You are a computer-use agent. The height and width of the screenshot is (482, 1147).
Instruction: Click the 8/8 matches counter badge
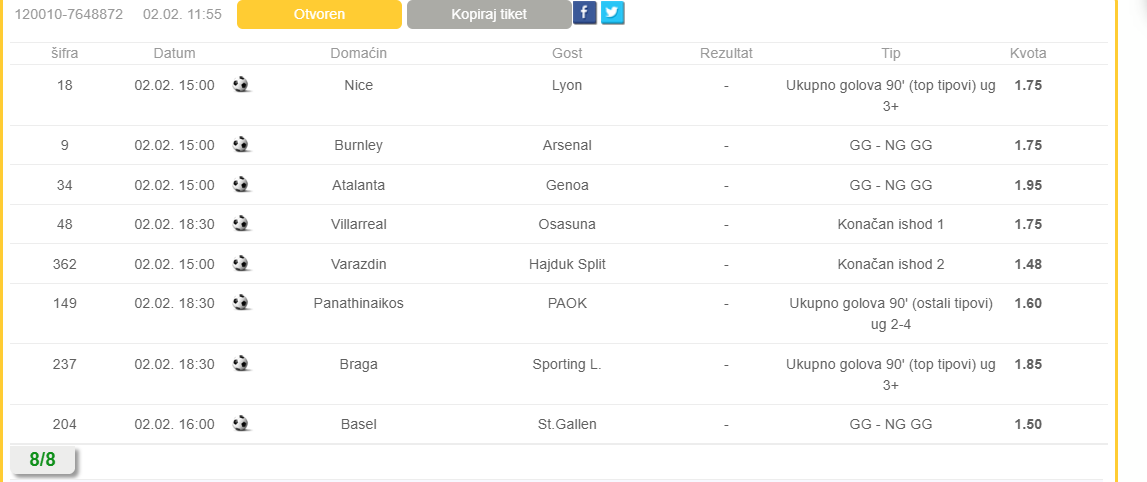point(42,459)
